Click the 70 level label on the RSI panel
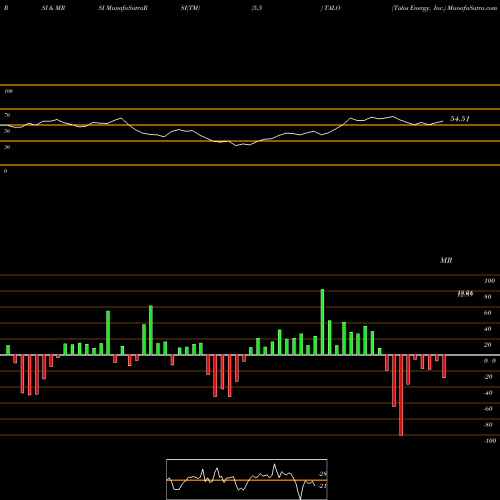The width and height of the screenshot is (500, 500). (7, 115)
